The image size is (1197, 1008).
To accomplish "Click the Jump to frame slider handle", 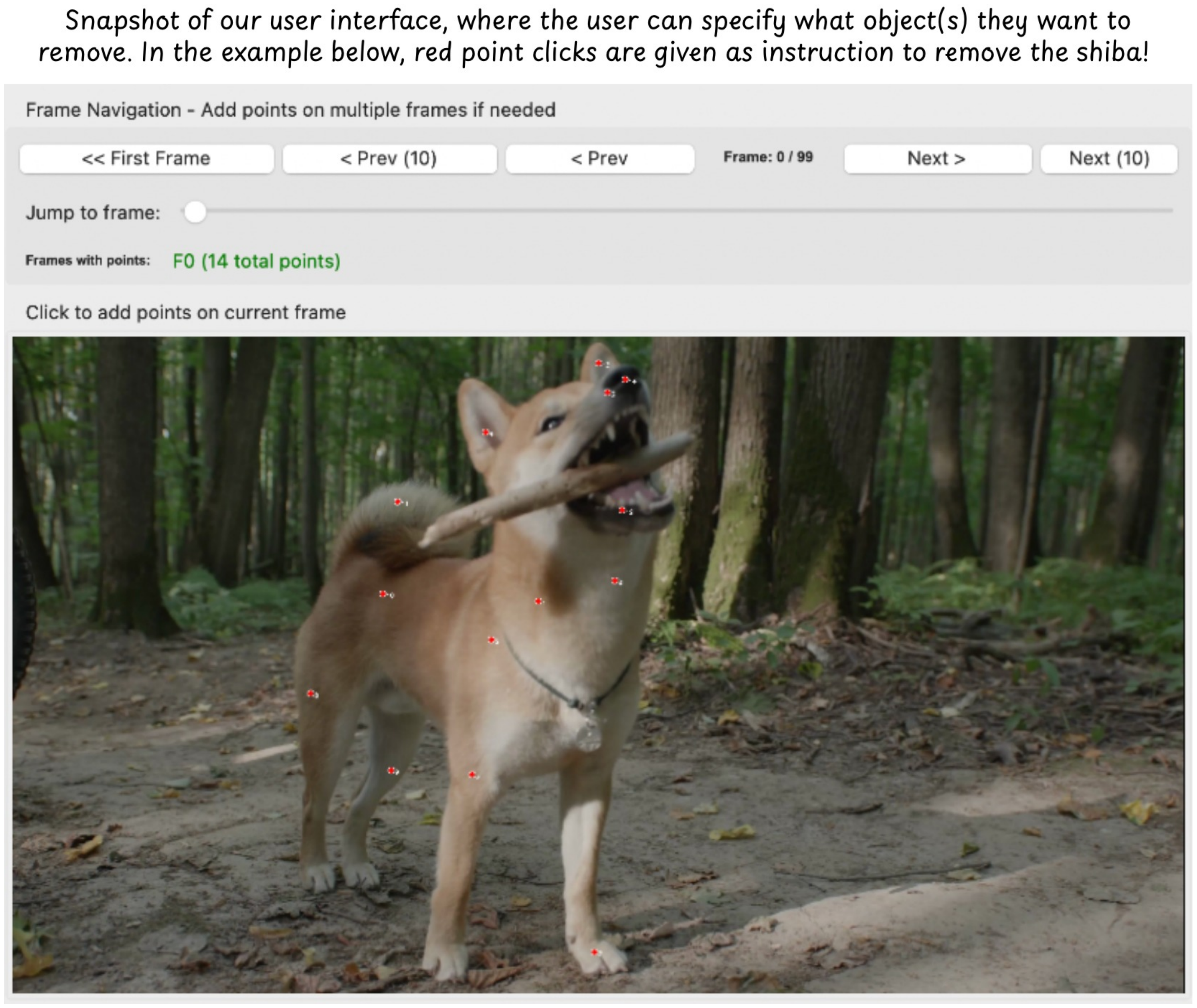I will 195,212.
